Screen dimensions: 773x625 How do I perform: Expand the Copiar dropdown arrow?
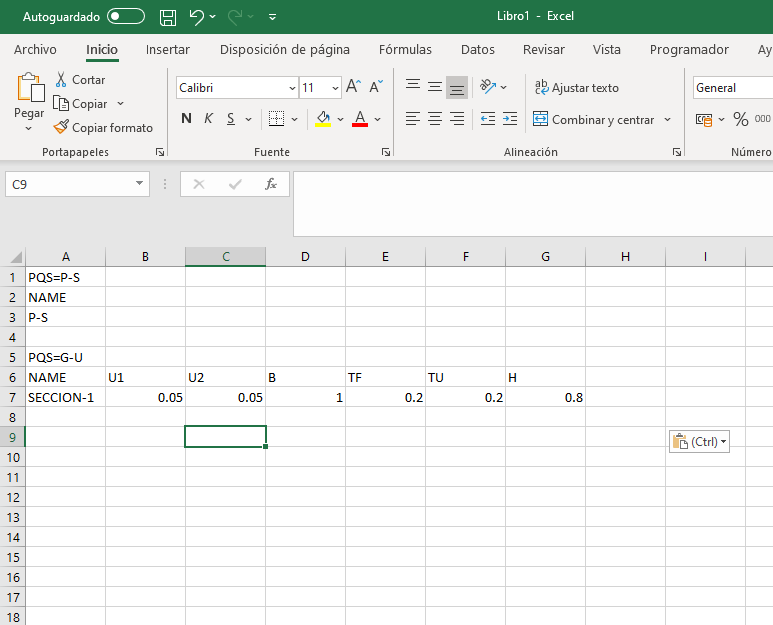coord(120,104)
